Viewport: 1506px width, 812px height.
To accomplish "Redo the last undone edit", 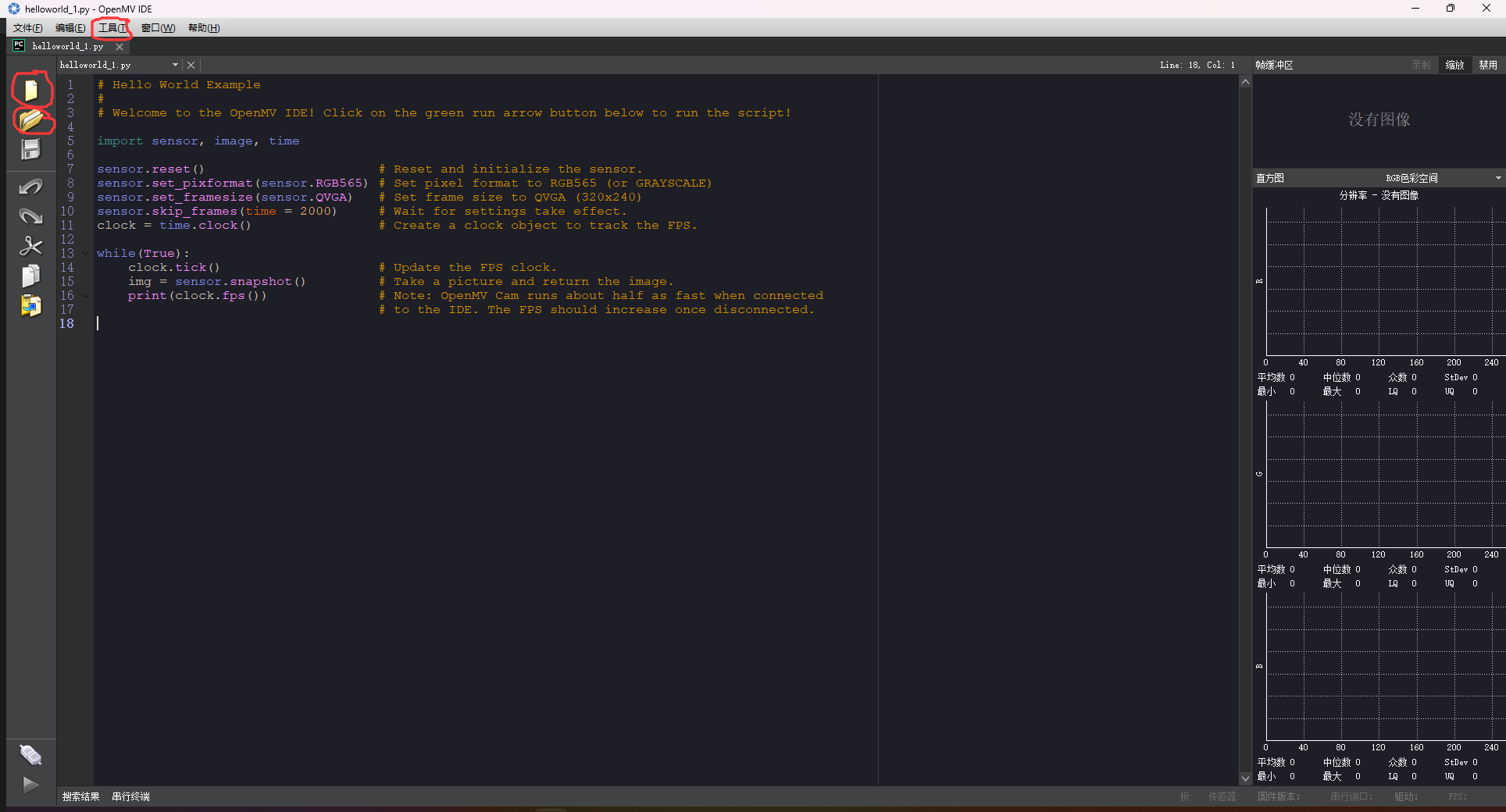I will click(30, 216).
